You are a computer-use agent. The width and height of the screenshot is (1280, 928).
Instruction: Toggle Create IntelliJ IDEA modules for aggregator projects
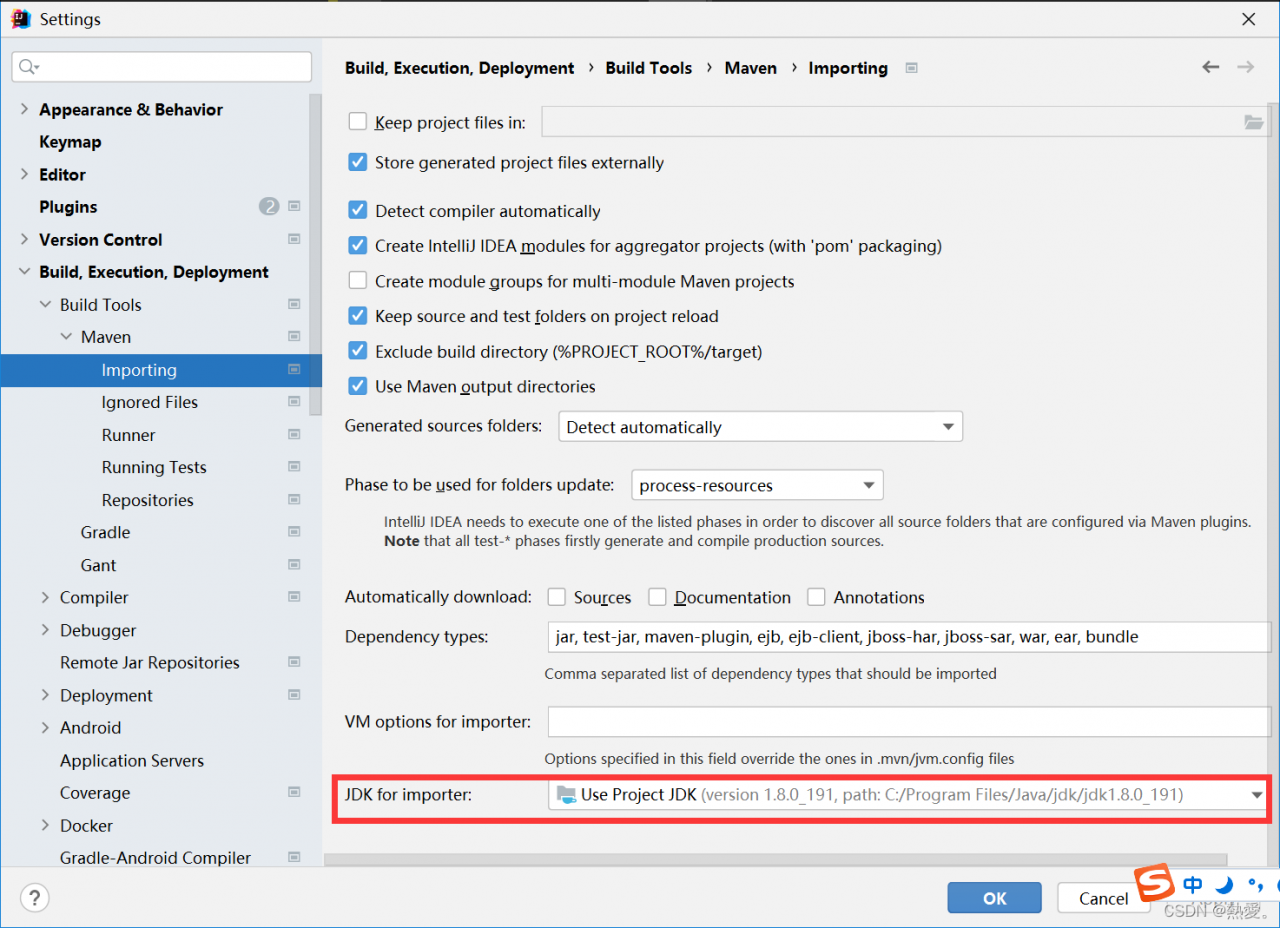(357, 246)
